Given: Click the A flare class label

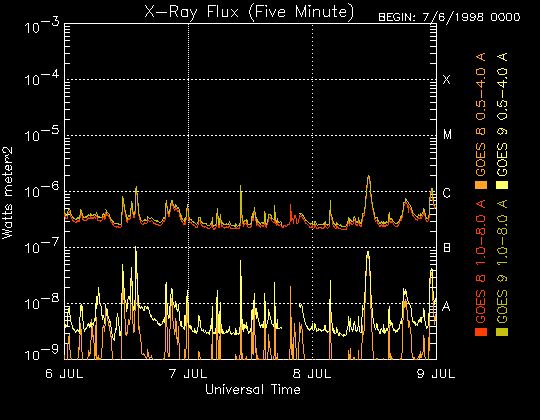Looking at the screenshot, I should (x=446, y=306).
